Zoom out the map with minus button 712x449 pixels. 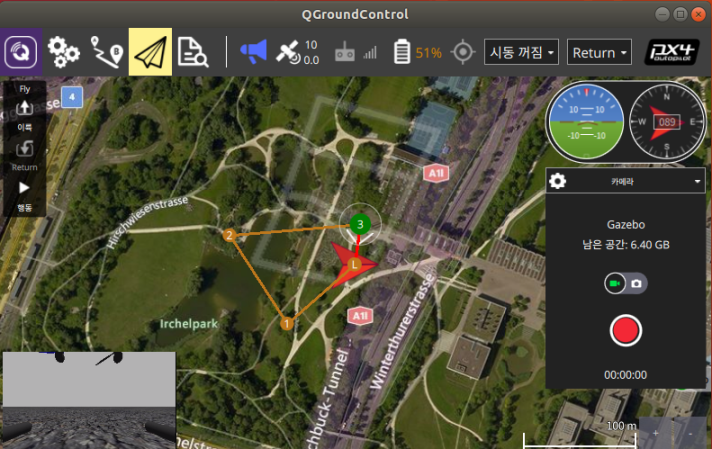pos(690,434)
